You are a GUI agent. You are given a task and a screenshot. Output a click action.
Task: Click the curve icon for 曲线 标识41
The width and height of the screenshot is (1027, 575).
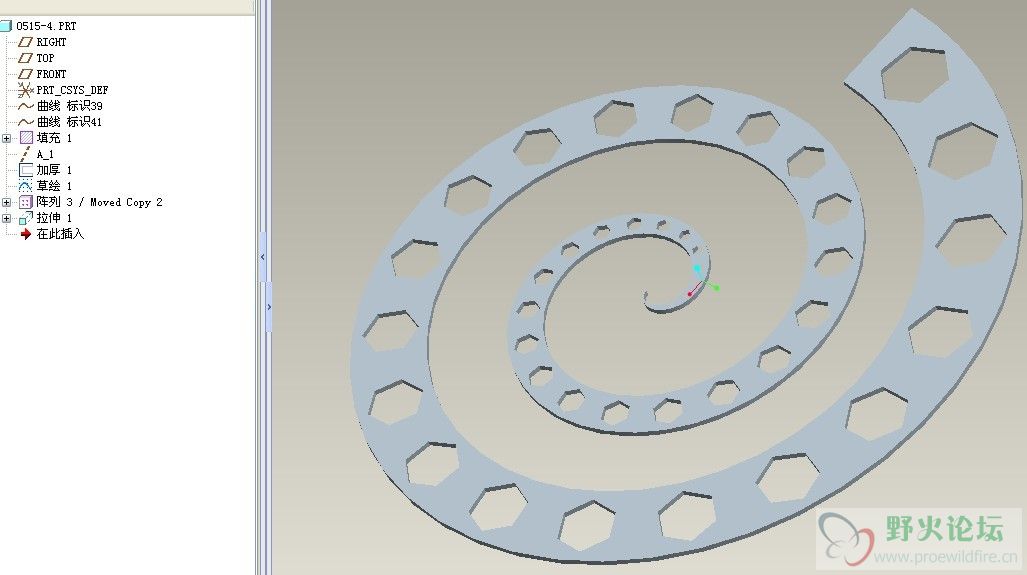26,122
